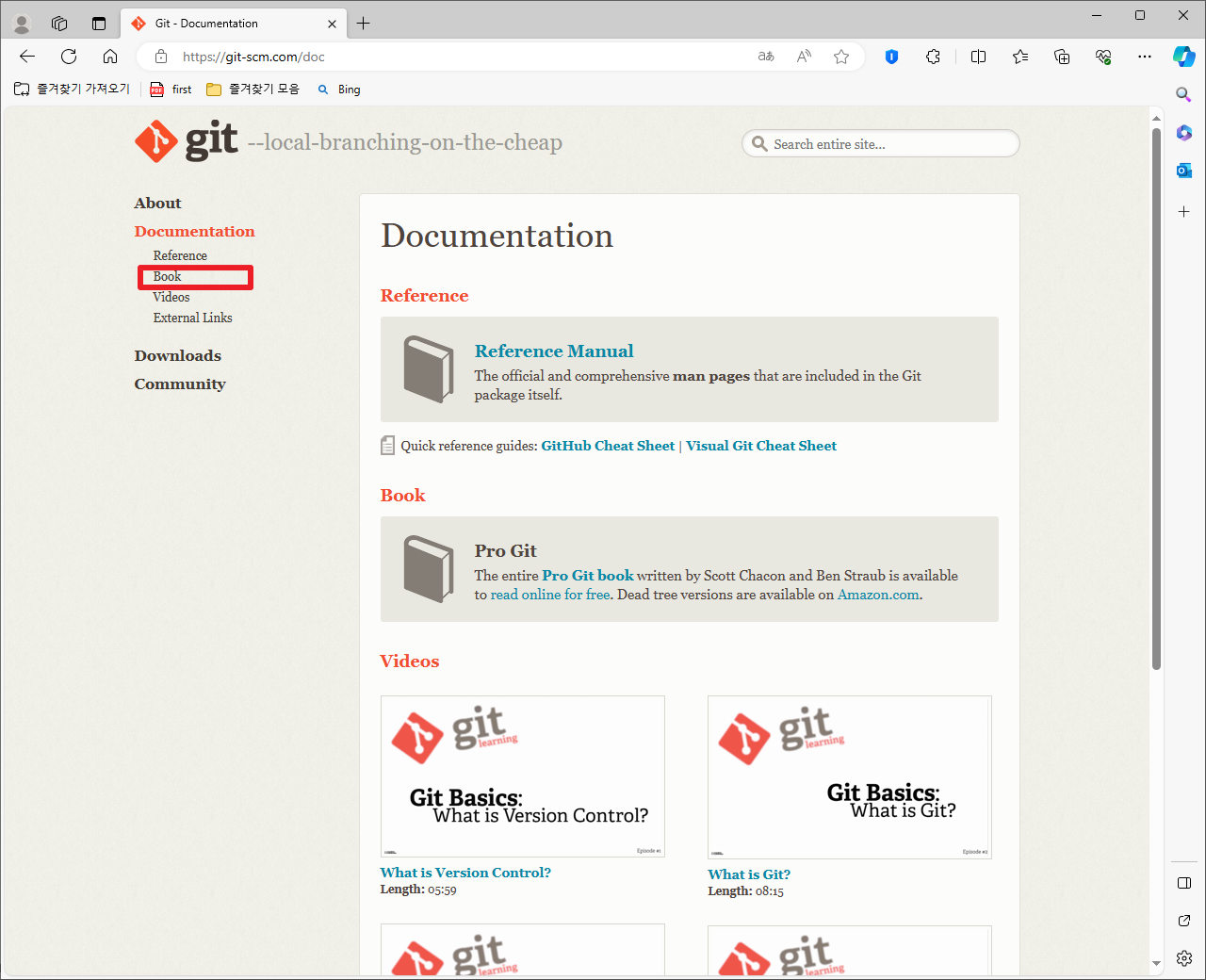Open the What is Version Control? title link

(x=465, y=873)
